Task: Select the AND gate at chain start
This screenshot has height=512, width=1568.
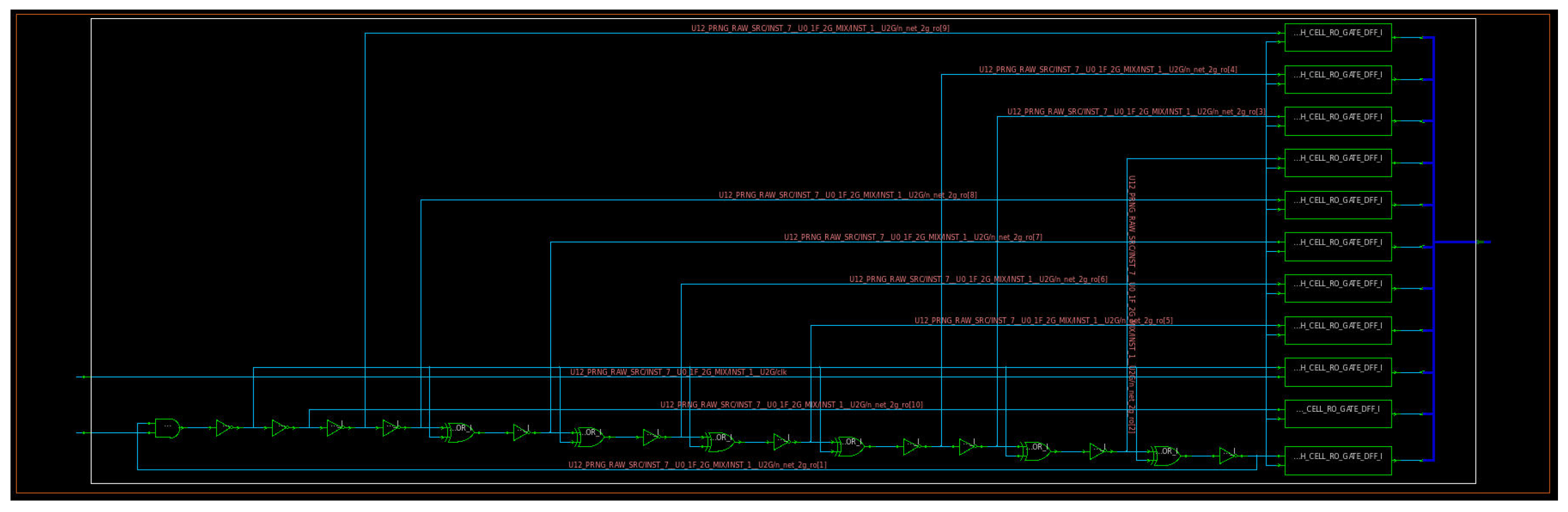Action: (167, 428)
